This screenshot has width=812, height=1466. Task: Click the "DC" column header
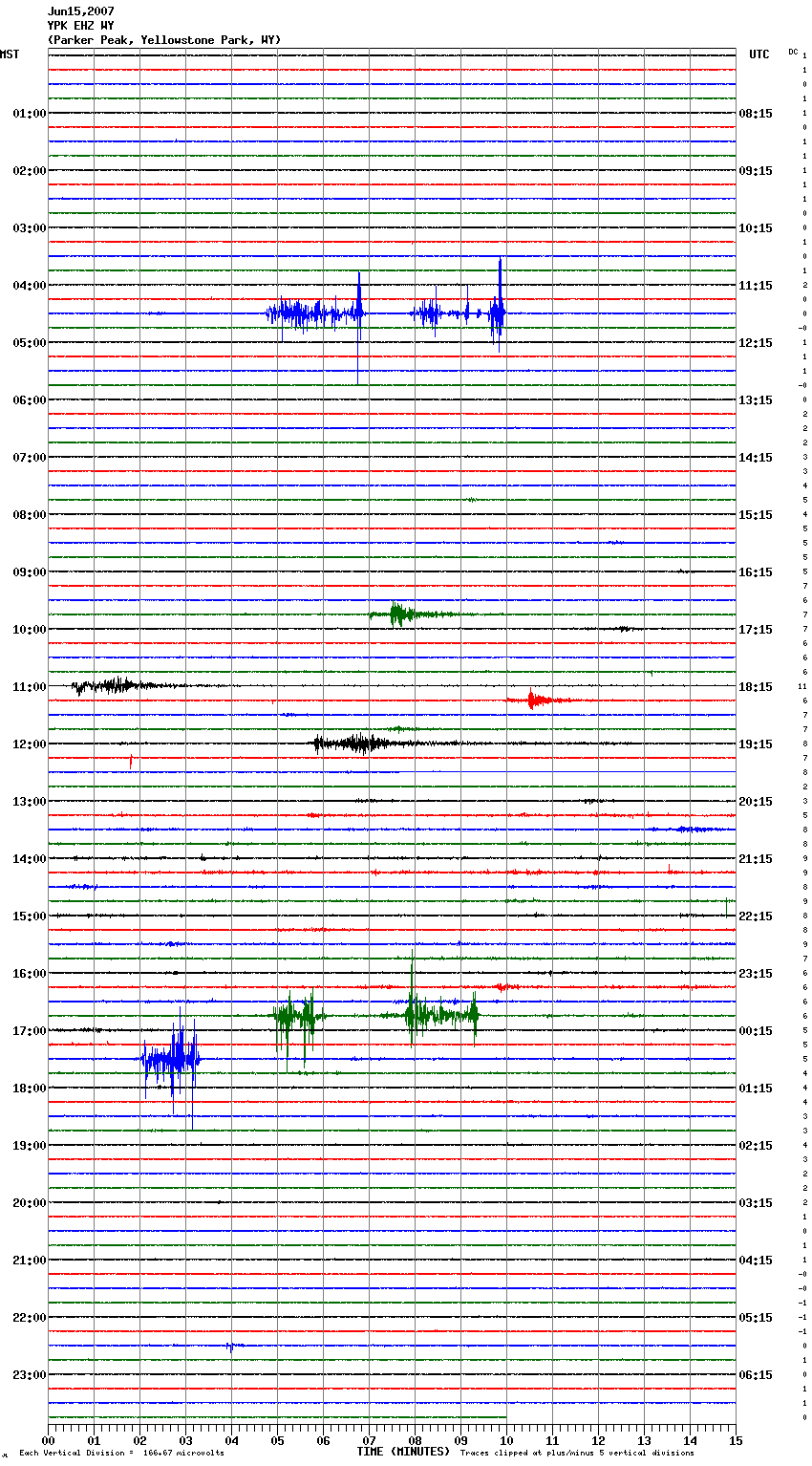pos(793,51)
